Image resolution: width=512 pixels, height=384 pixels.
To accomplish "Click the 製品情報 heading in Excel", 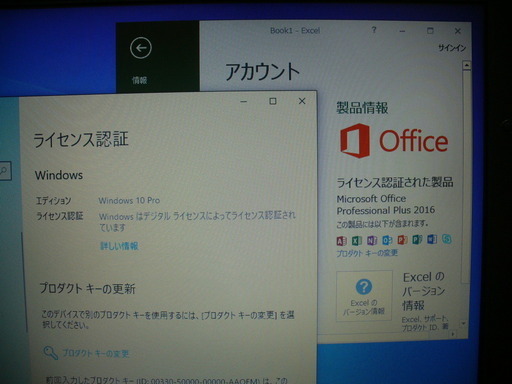I will [362, 108].
